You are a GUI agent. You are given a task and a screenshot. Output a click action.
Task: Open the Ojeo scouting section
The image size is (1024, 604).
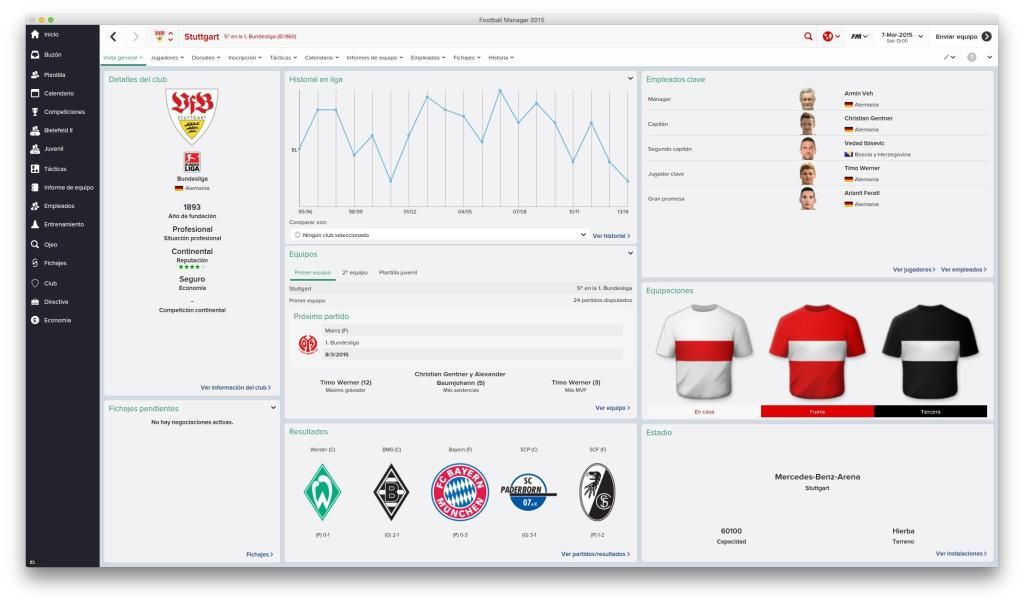[48, 244]
